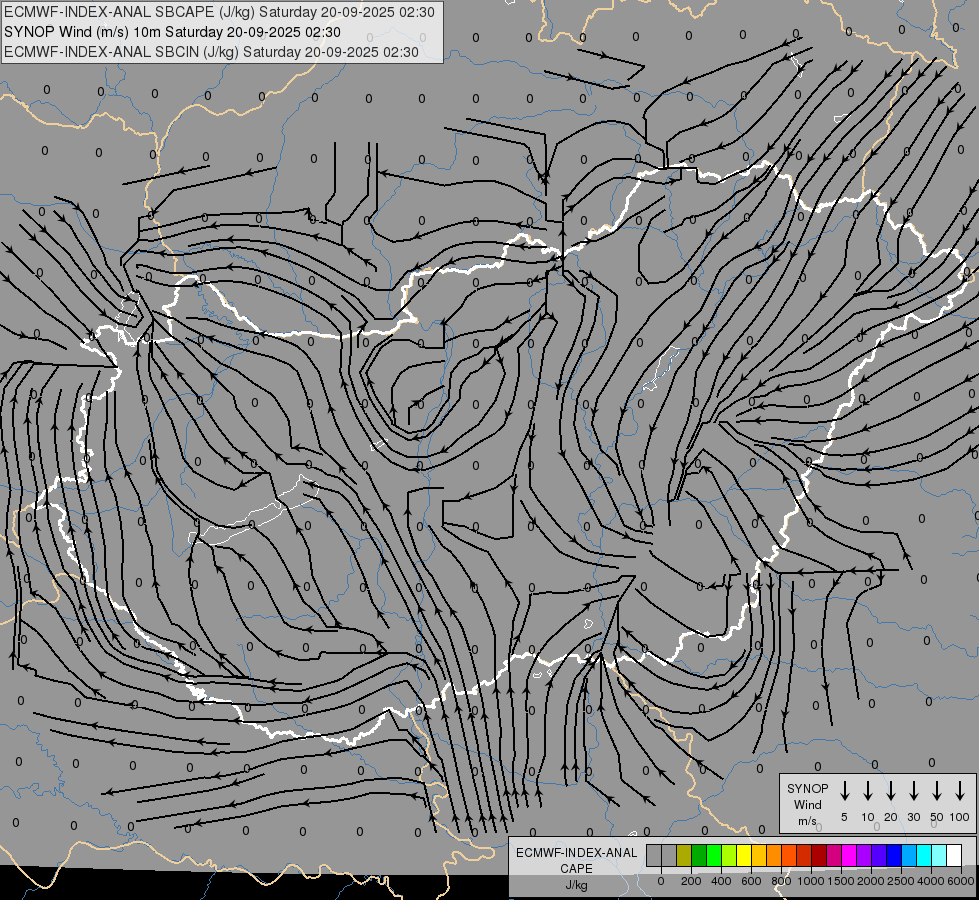979x900 pixels.
Task: Click the '4000' tick on CAPE scale
Action: pyautogui.click(x=931, y=881)
